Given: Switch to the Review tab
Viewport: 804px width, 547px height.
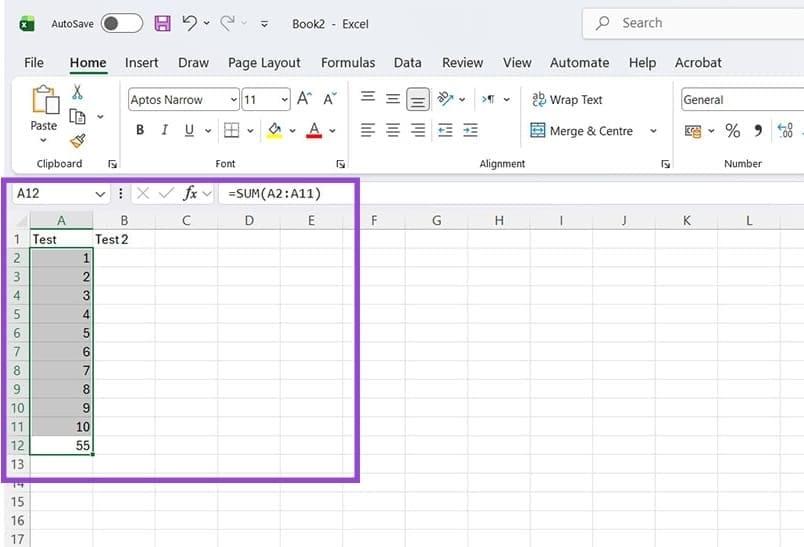Looking at the screenshot, I should [x=463, y=63].
